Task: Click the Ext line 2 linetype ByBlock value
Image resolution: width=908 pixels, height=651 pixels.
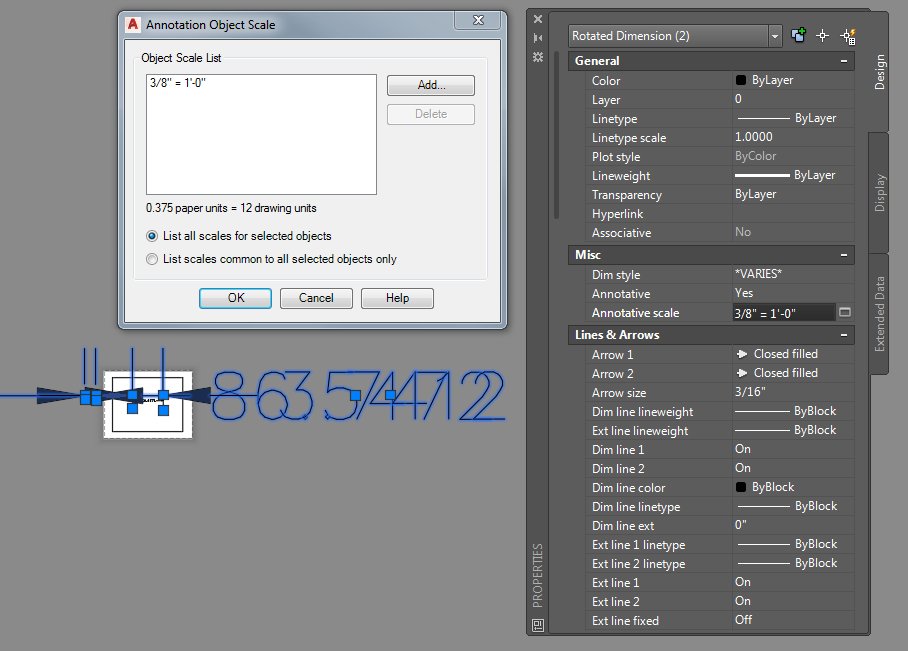Action: click(793, 564)
